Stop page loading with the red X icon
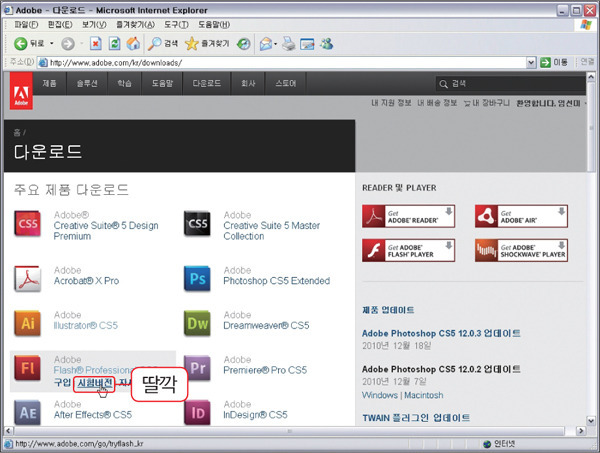 tap(96, 44)
